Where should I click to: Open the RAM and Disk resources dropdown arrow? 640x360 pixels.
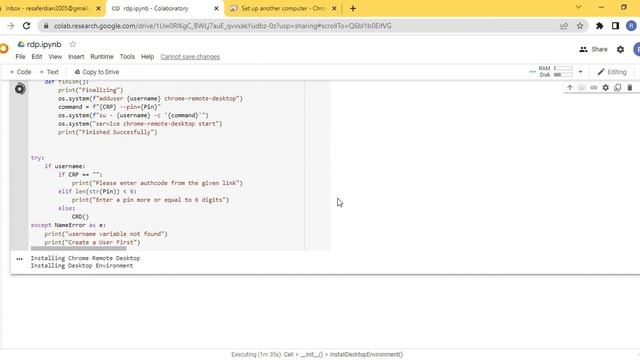point(580,72)
